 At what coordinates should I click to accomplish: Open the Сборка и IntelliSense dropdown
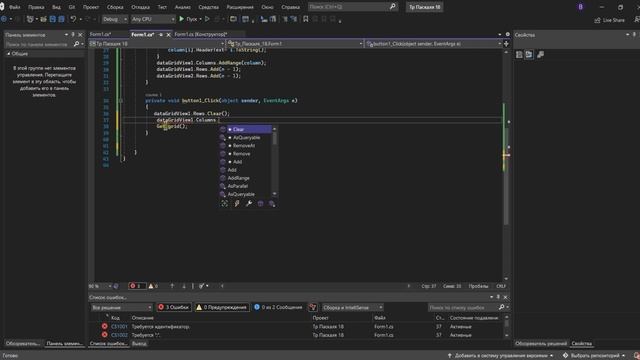pos(353,307)
